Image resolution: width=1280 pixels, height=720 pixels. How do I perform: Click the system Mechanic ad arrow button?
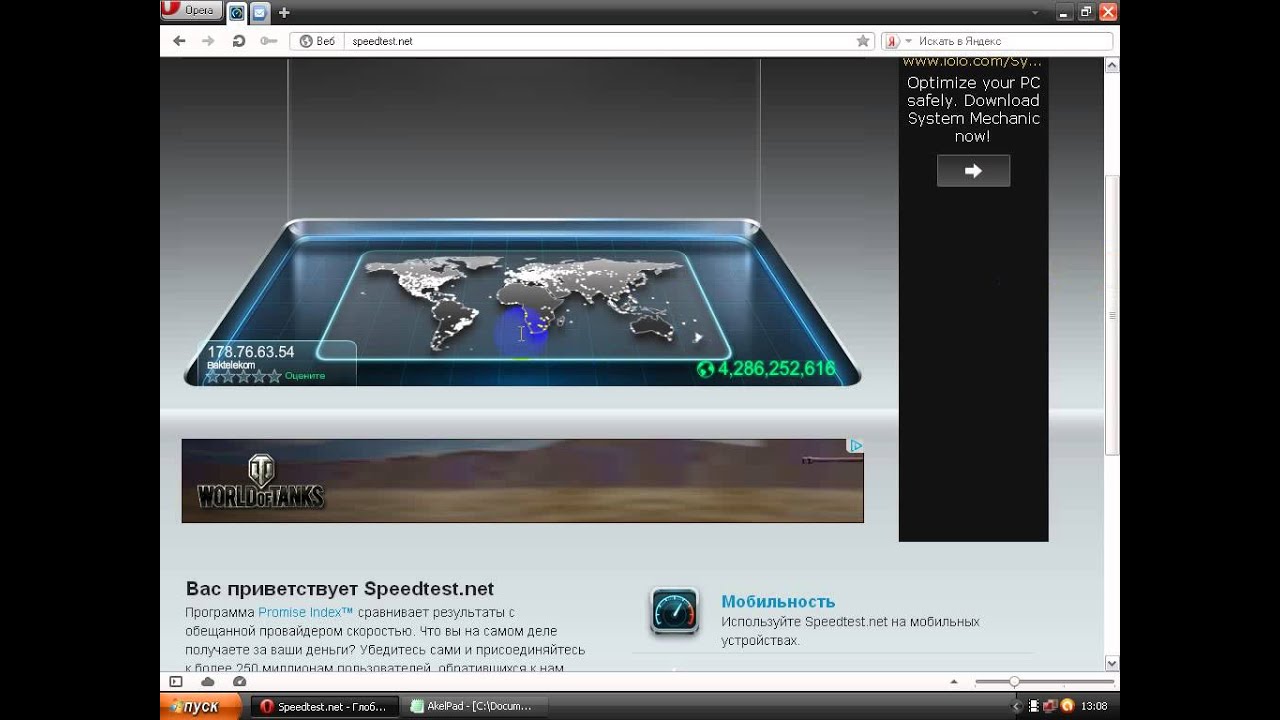[x=973, y=171]
